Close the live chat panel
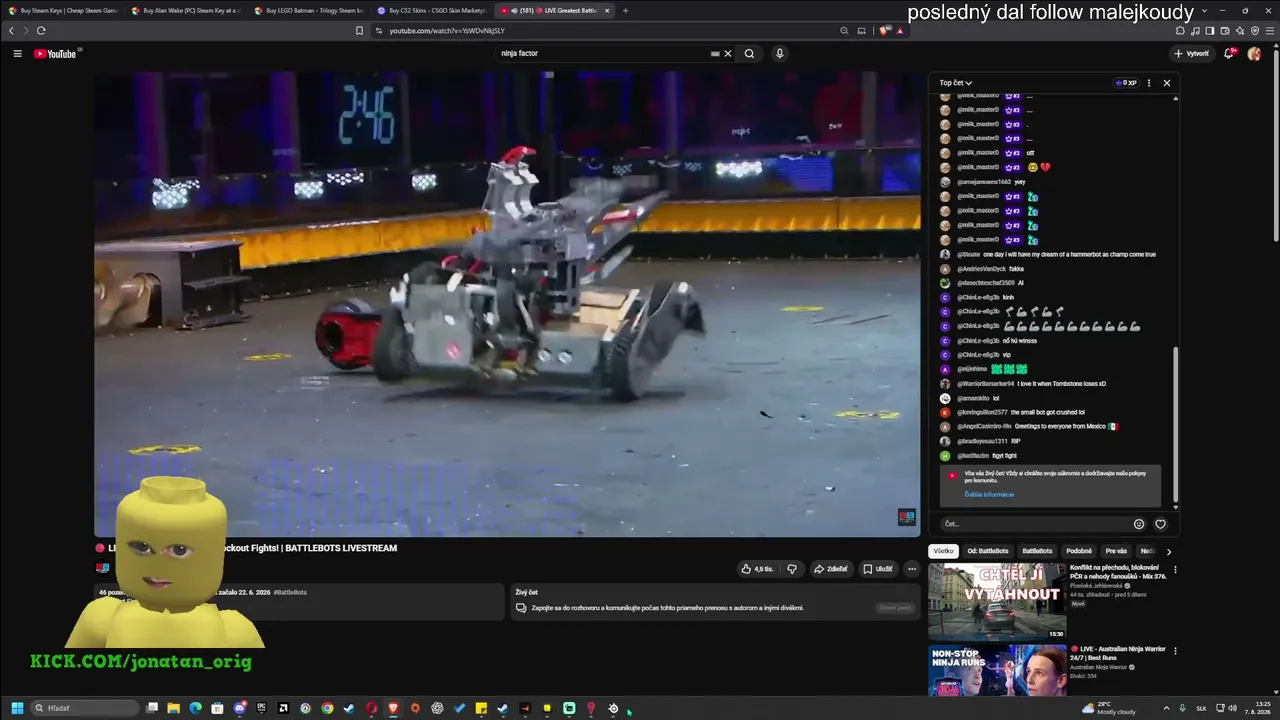1280x720 pixels. (x=1166, y=83)
